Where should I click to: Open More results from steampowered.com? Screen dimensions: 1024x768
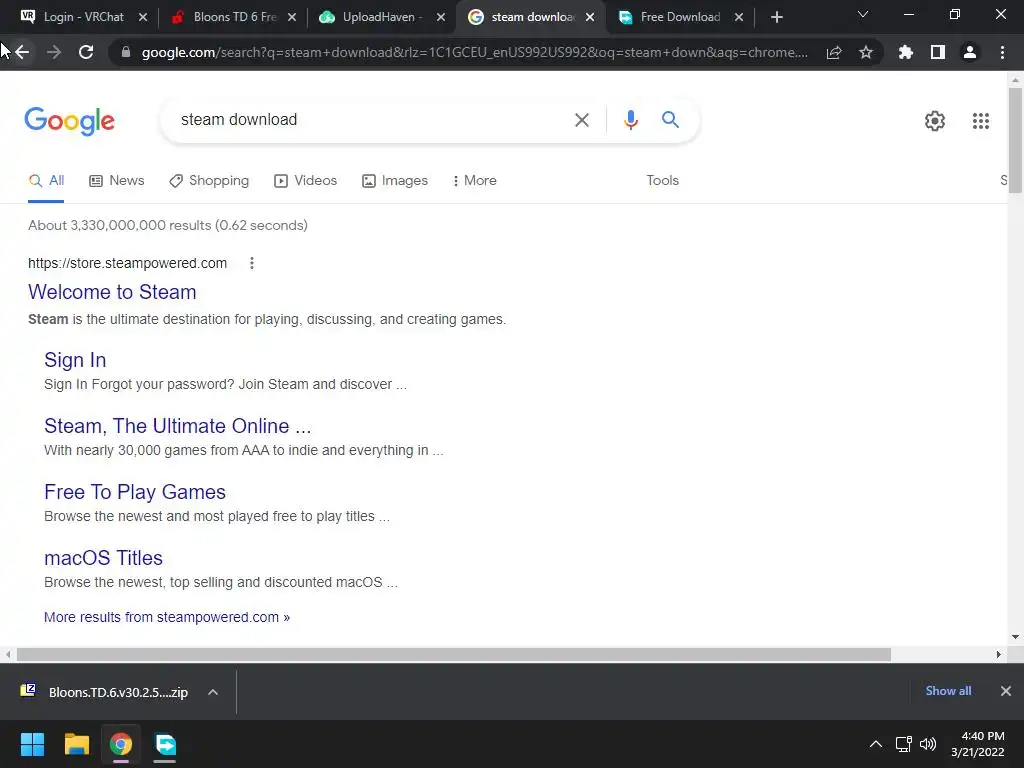(167, 617)
